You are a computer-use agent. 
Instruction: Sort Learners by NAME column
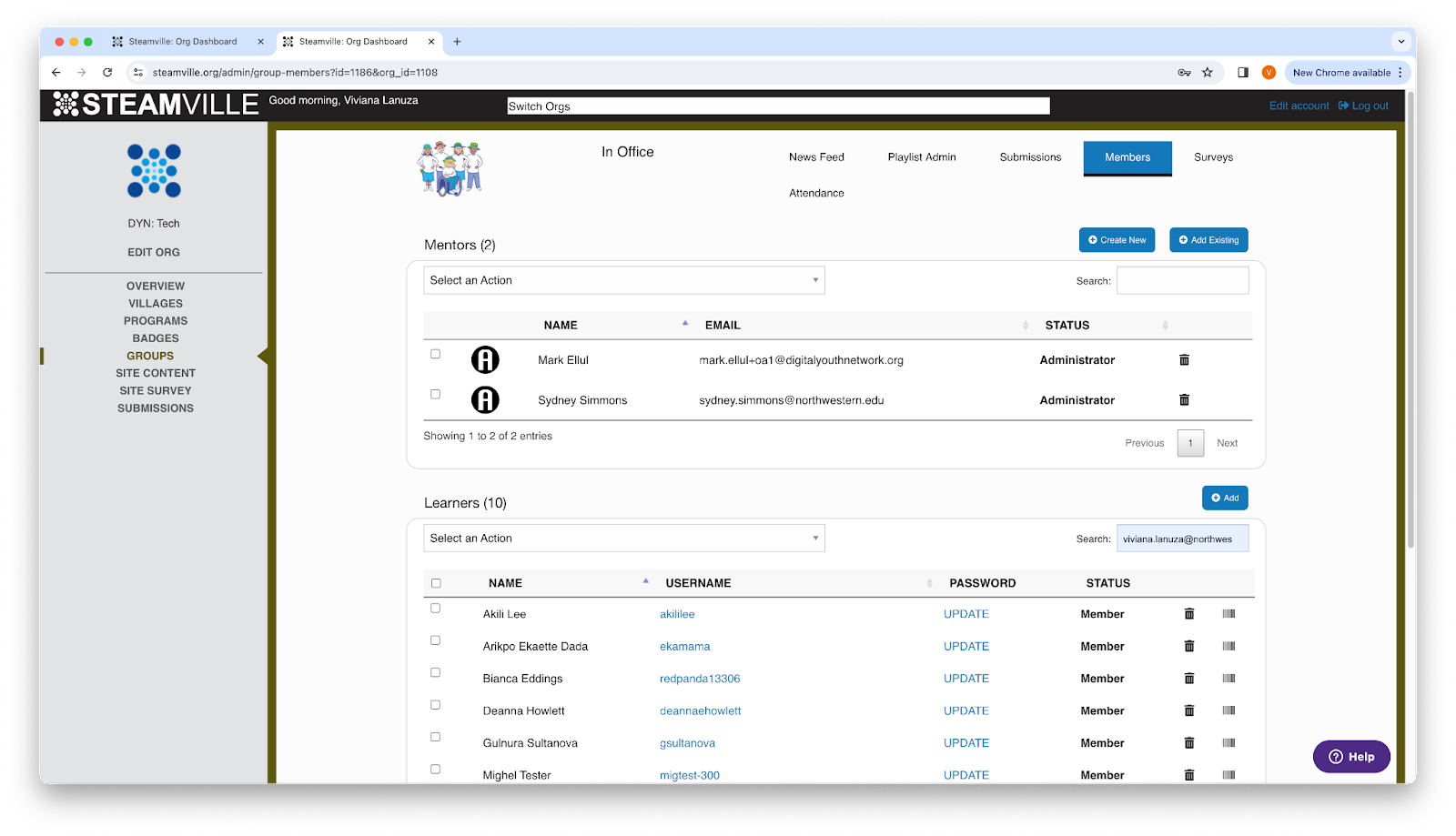pyautogui.click(x=505, y=583)
